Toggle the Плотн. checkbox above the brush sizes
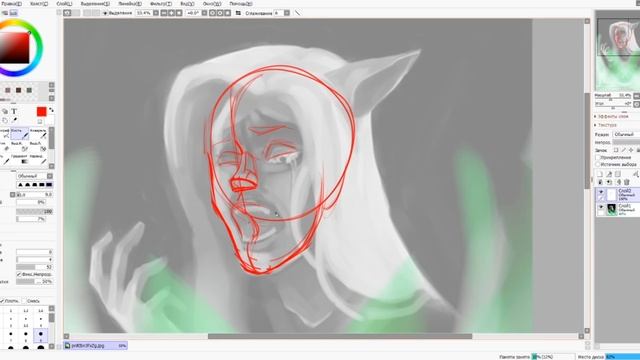Screen dimensions: 640x360 click(x=2, y=301)
